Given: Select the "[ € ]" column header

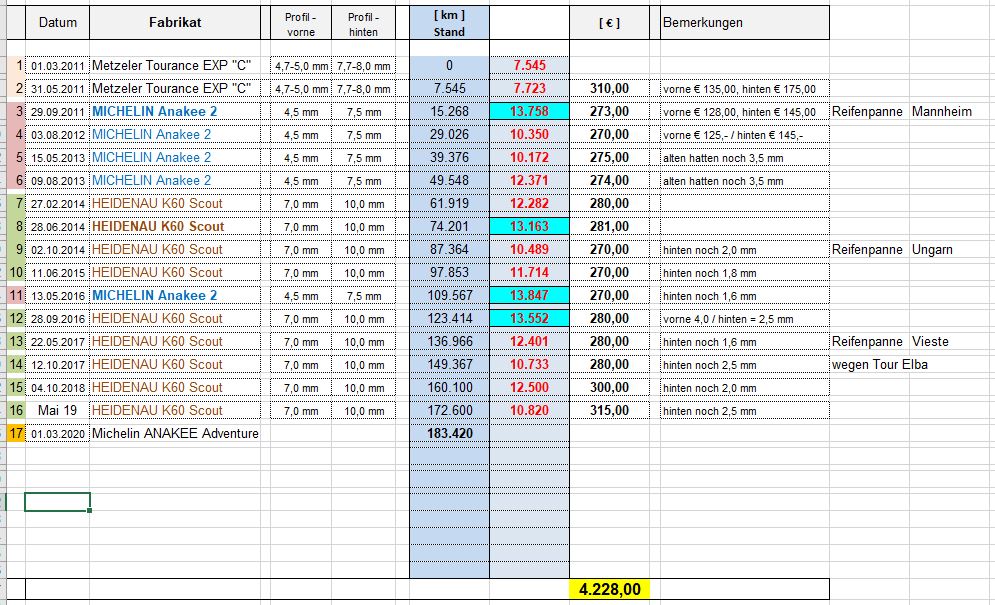Looking at the screenshot, I should click(x=609, y=23).
